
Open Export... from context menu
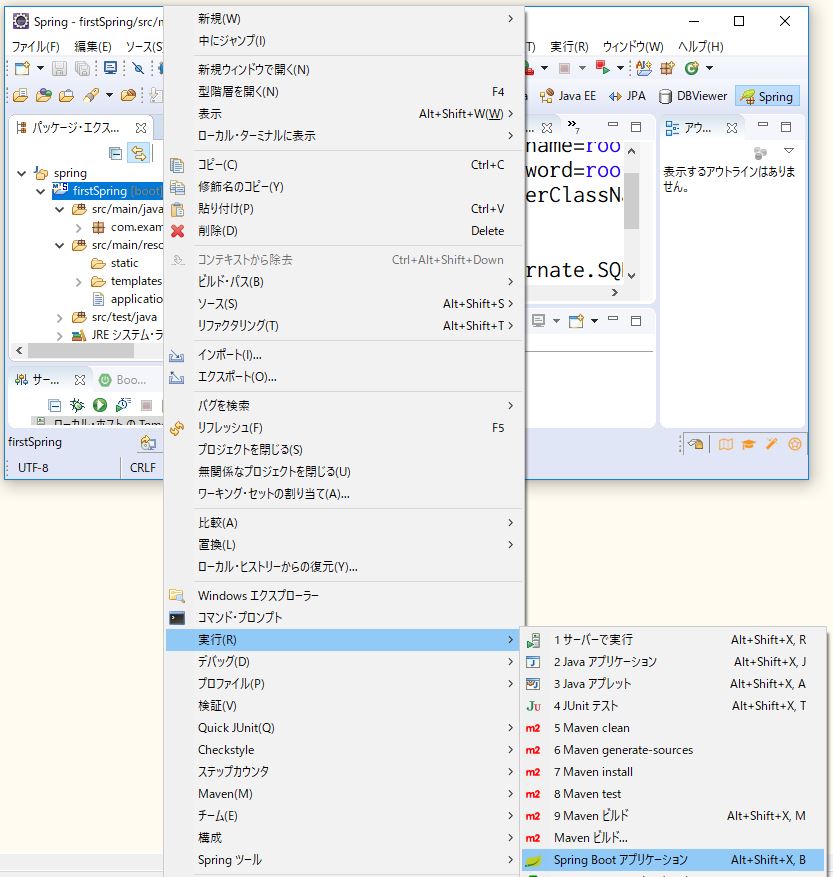click(344, 377)
